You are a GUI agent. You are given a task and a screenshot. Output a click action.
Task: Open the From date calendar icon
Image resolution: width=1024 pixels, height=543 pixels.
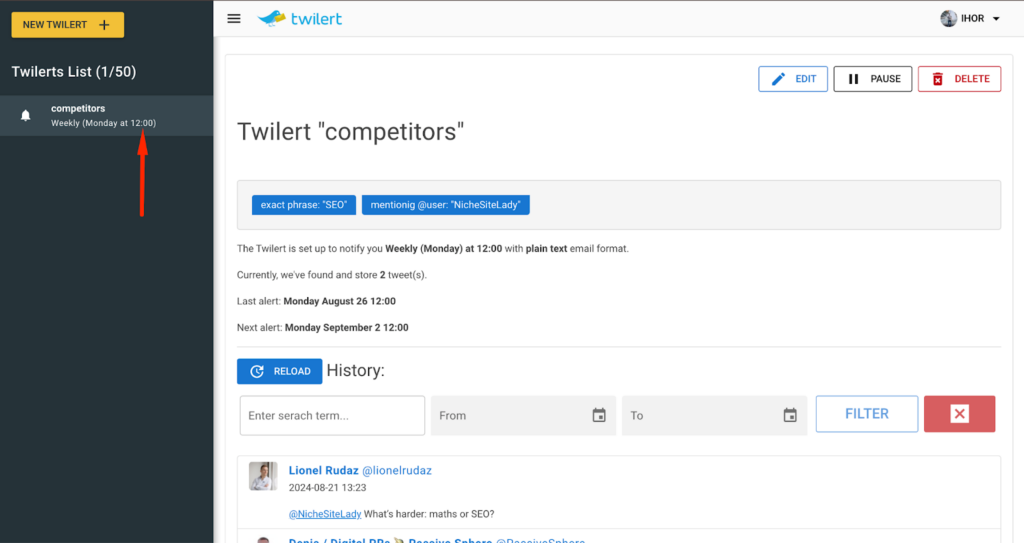pos(599,415)
